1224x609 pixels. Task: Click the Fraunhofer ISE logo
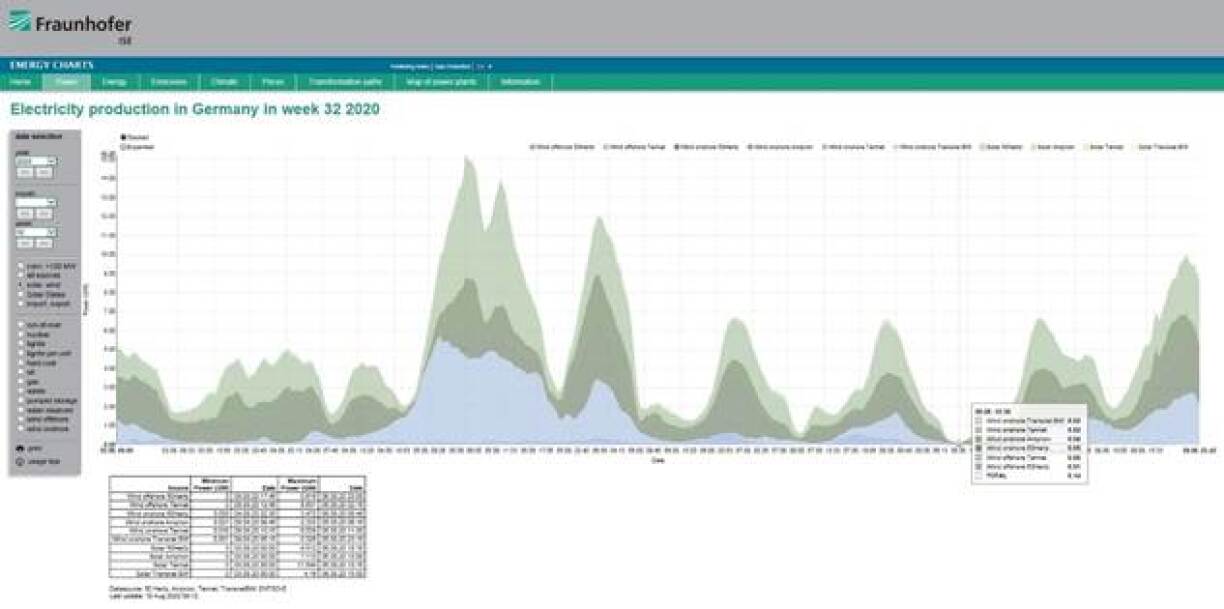pyautogui.click(x=70, y=27)
